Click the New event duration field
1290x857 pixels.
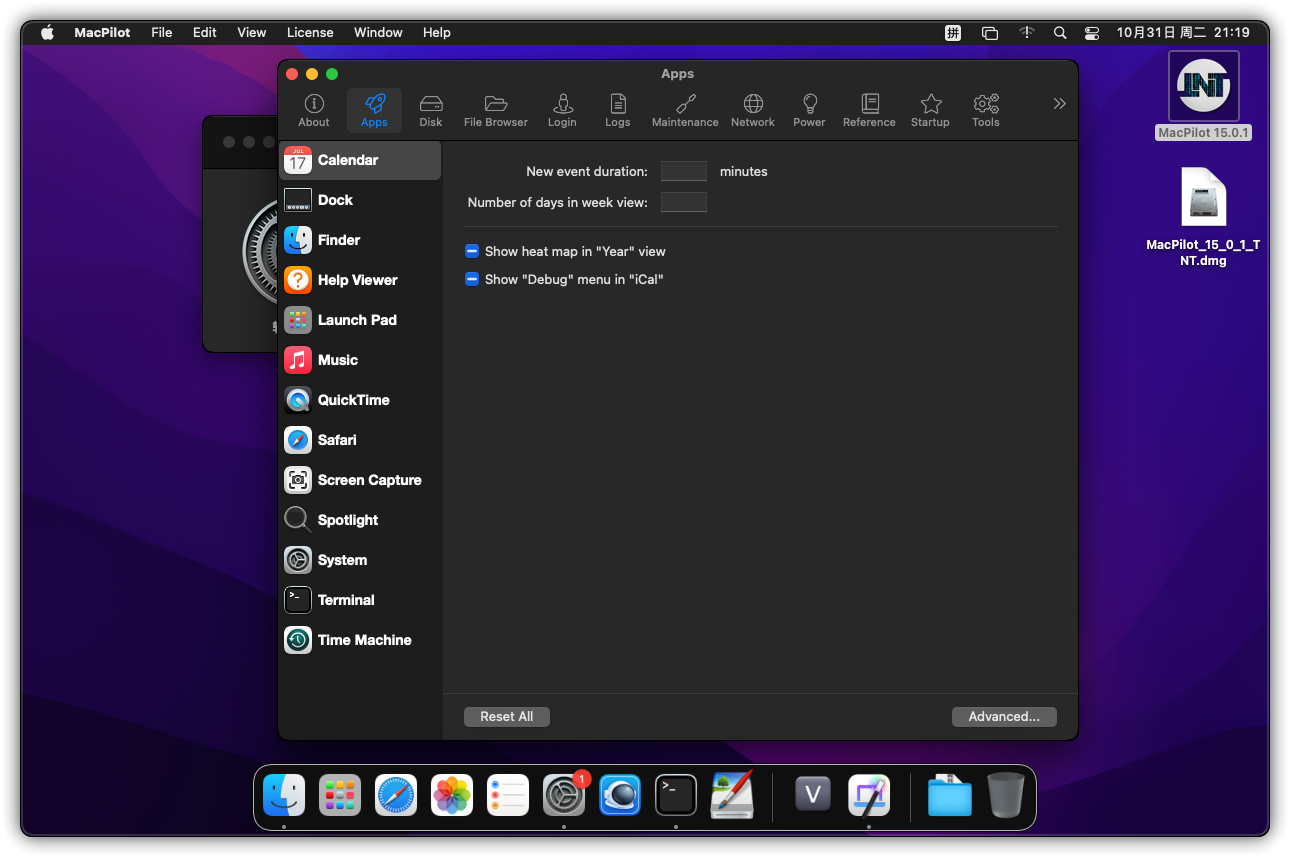point(683,172)
